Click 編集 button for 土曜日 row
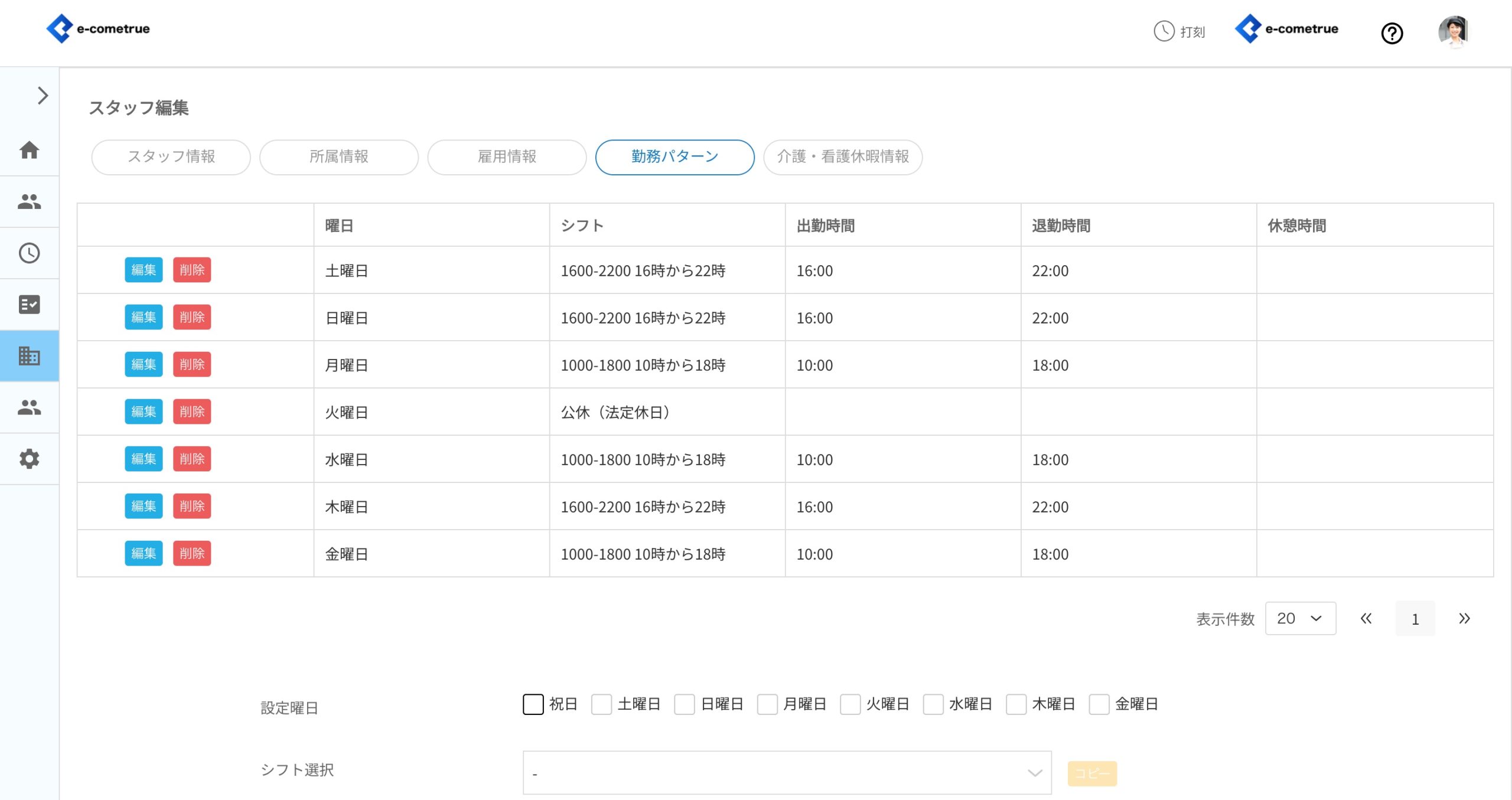The image size is (1512, 800). (144, 270)
